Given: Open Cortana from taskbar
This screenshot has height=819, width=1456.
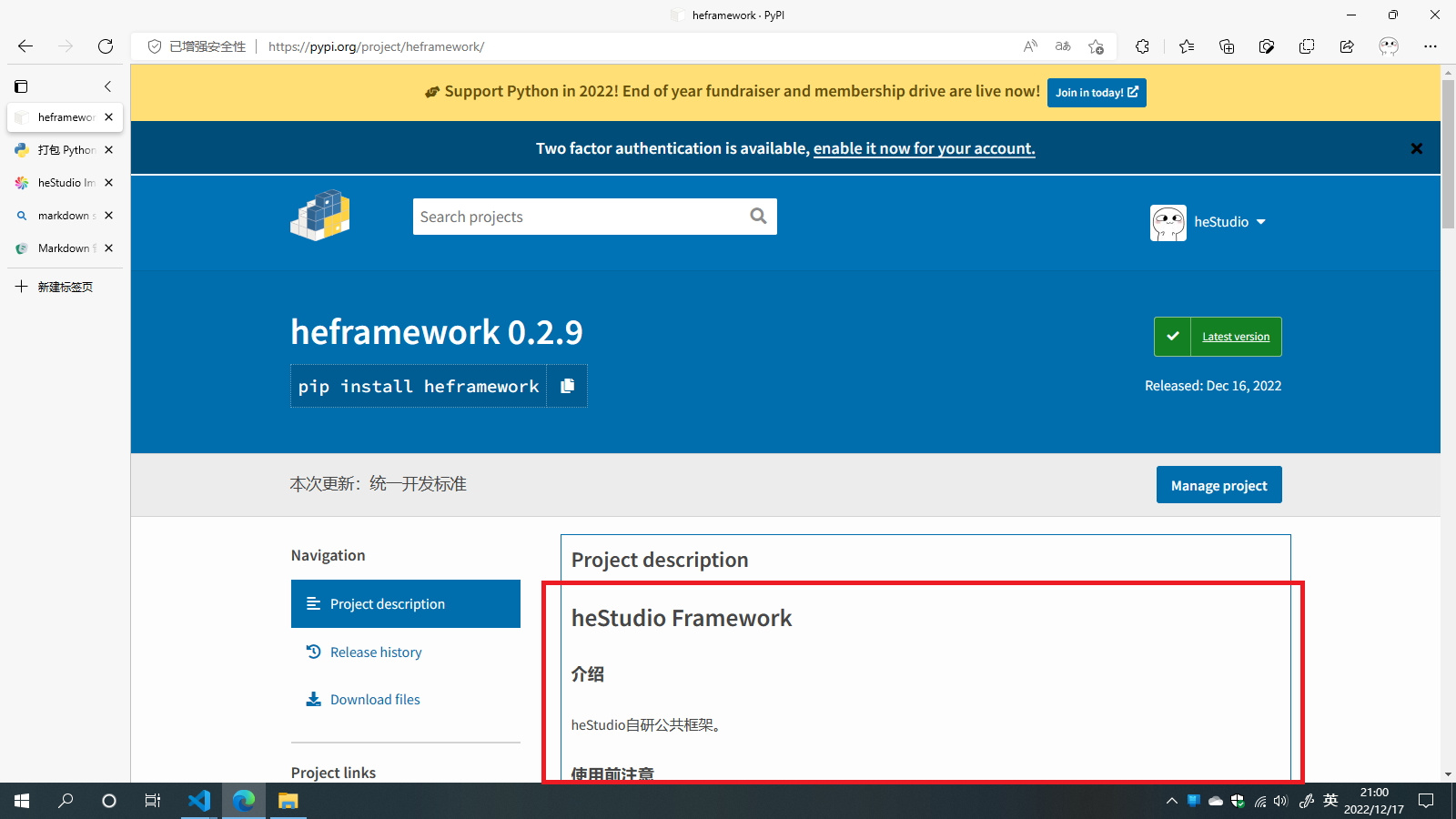Looking at the screenshot, I should coord(109,801).
